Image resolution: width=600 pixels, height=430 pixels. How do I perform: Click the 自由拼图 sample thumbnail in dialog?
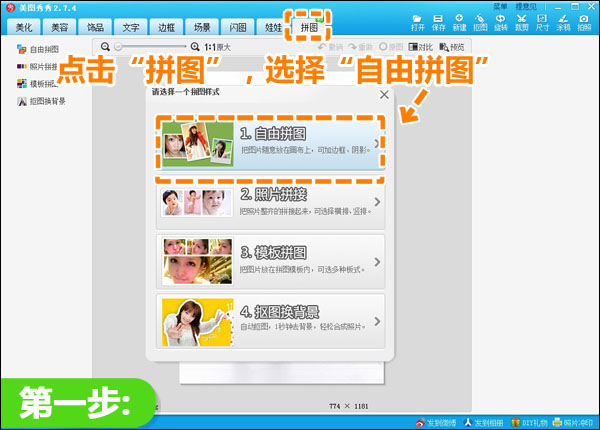click(197, 143)
